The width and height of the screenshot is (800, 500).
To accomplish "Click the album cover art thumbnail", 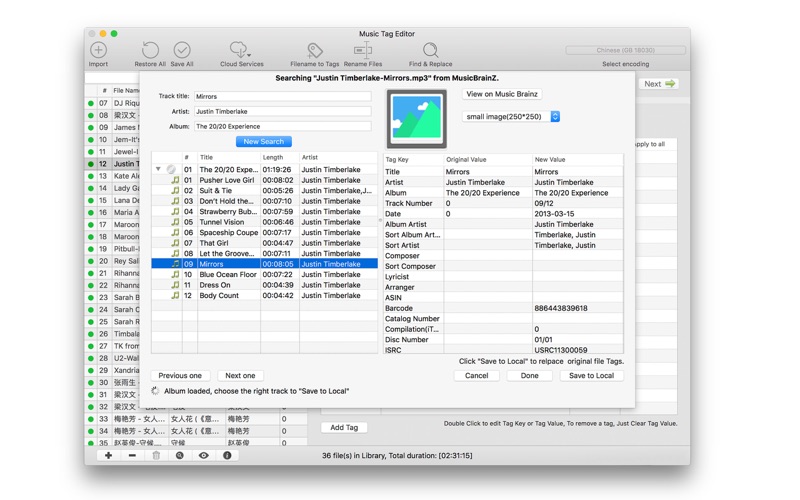I will point(417,119).
